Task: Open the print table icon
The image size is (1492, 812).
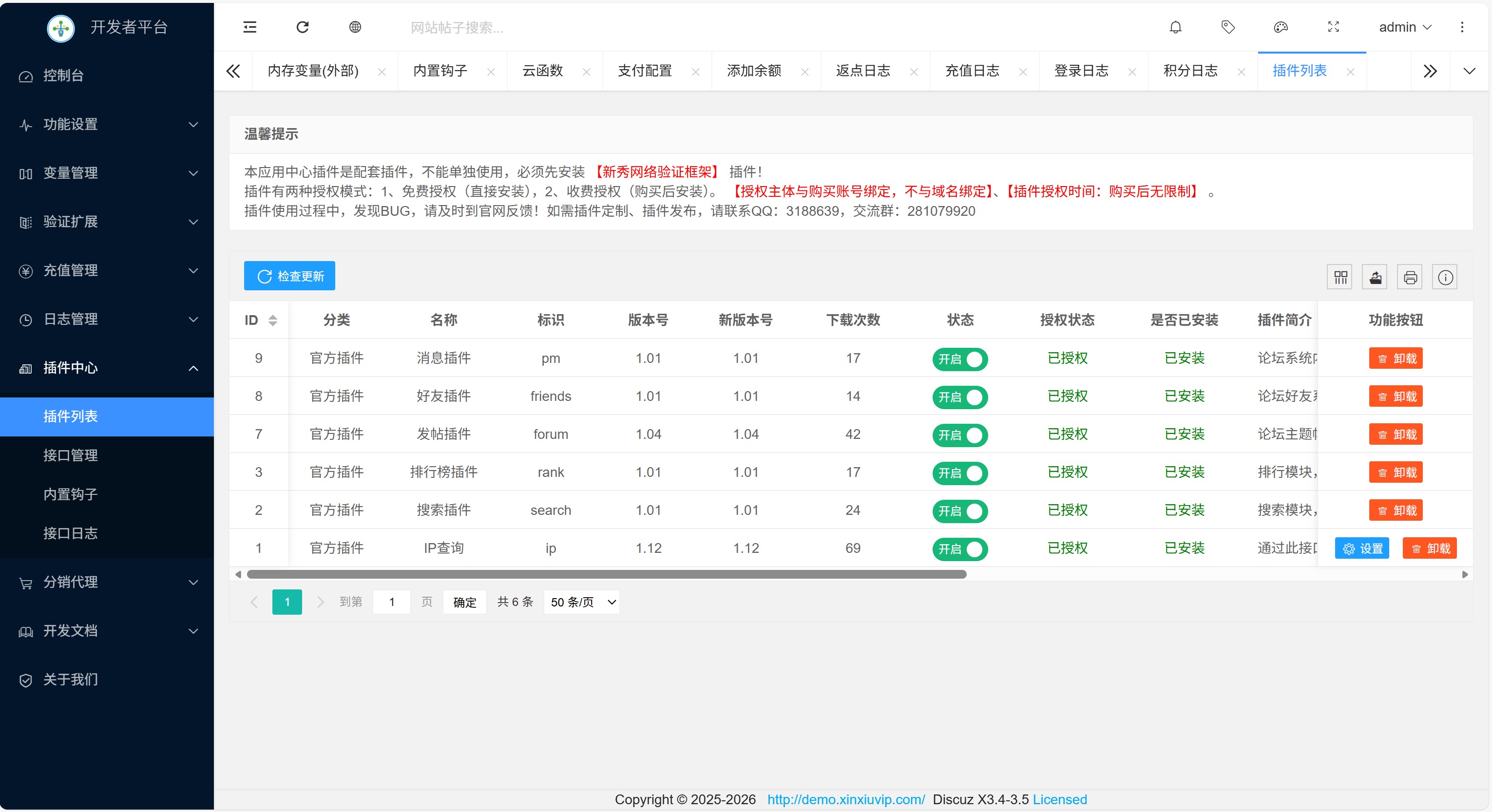Action: (x=1410, y=277)
